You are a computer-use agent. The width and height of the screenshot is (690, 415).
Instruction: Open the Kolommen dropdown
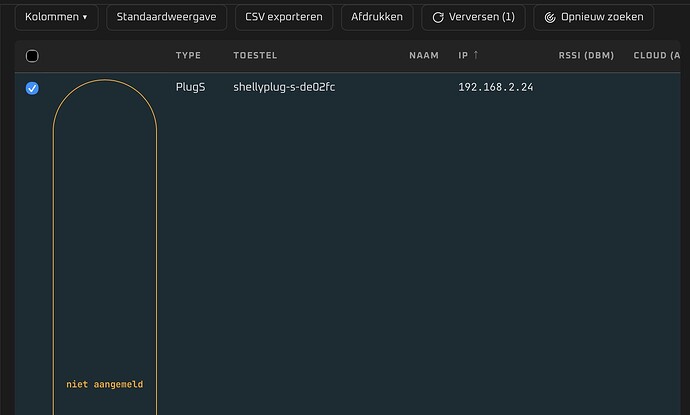[x=56, y=17]
